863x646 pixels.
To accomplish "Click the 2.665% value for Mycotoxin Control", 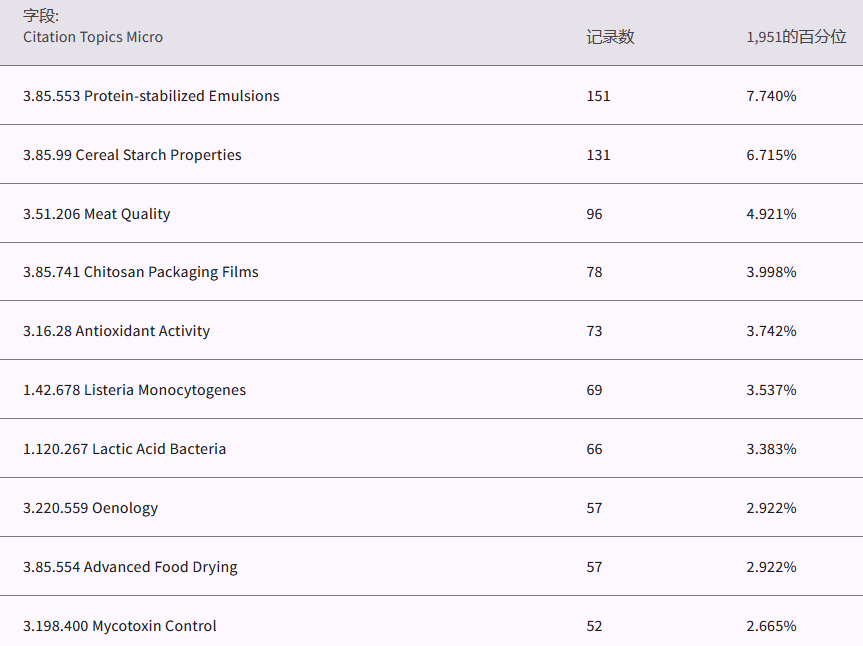I will point(771,626).
